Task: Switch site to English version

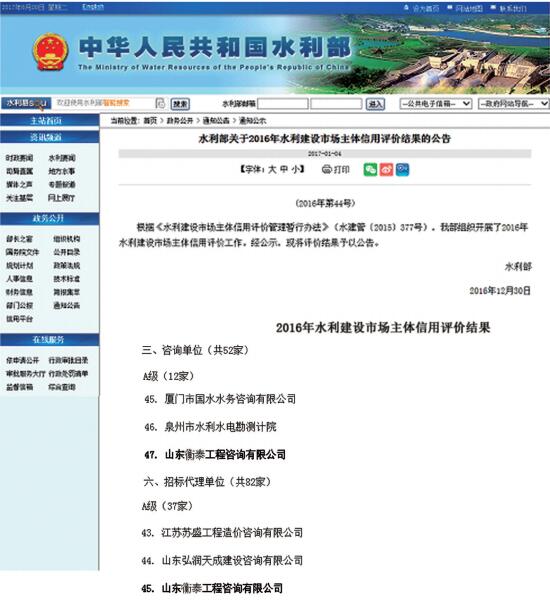Action: coord(93,7)
